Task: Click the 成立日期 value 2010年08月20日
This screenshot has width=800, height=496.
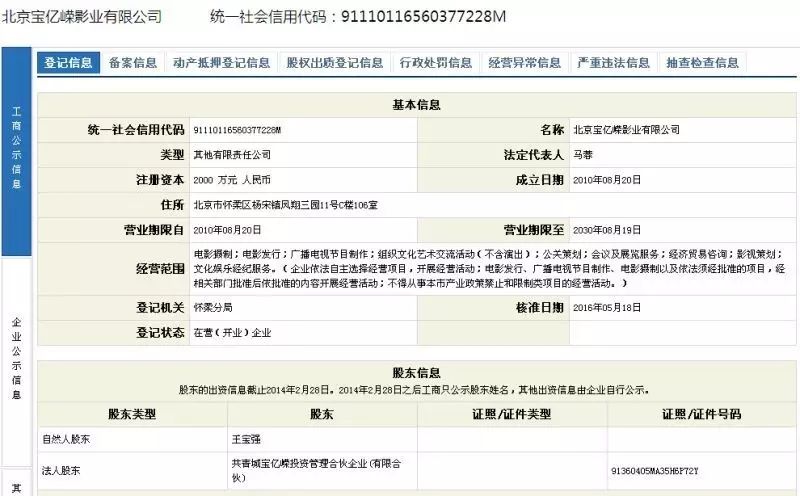Action: 607,180
